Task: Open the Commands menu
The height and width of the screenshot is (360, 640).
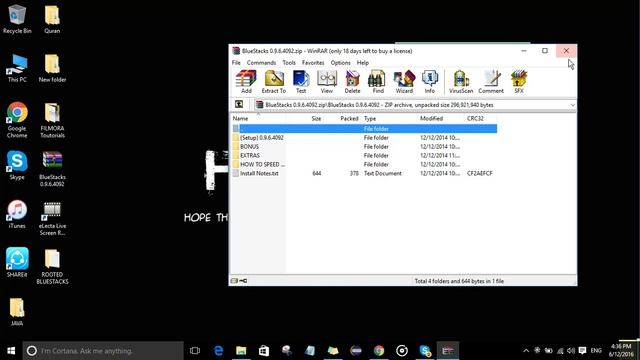Action: tap(261, 62)
